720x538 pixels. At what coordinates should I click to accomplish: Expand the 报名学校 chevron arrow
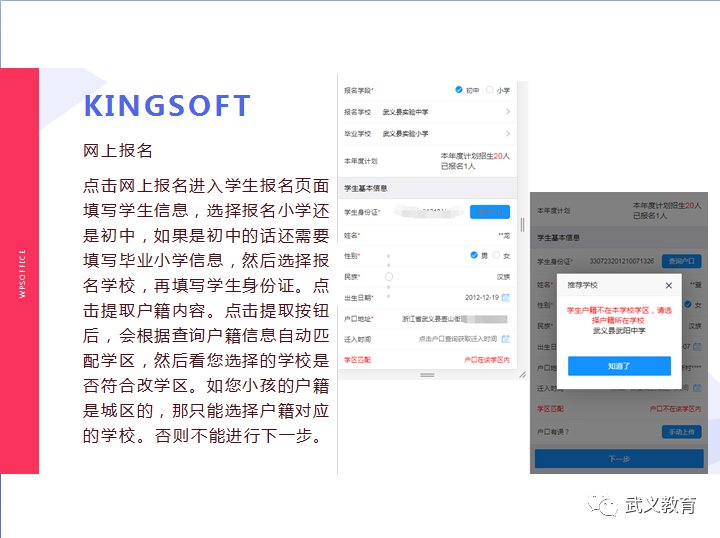coord(508,112)
